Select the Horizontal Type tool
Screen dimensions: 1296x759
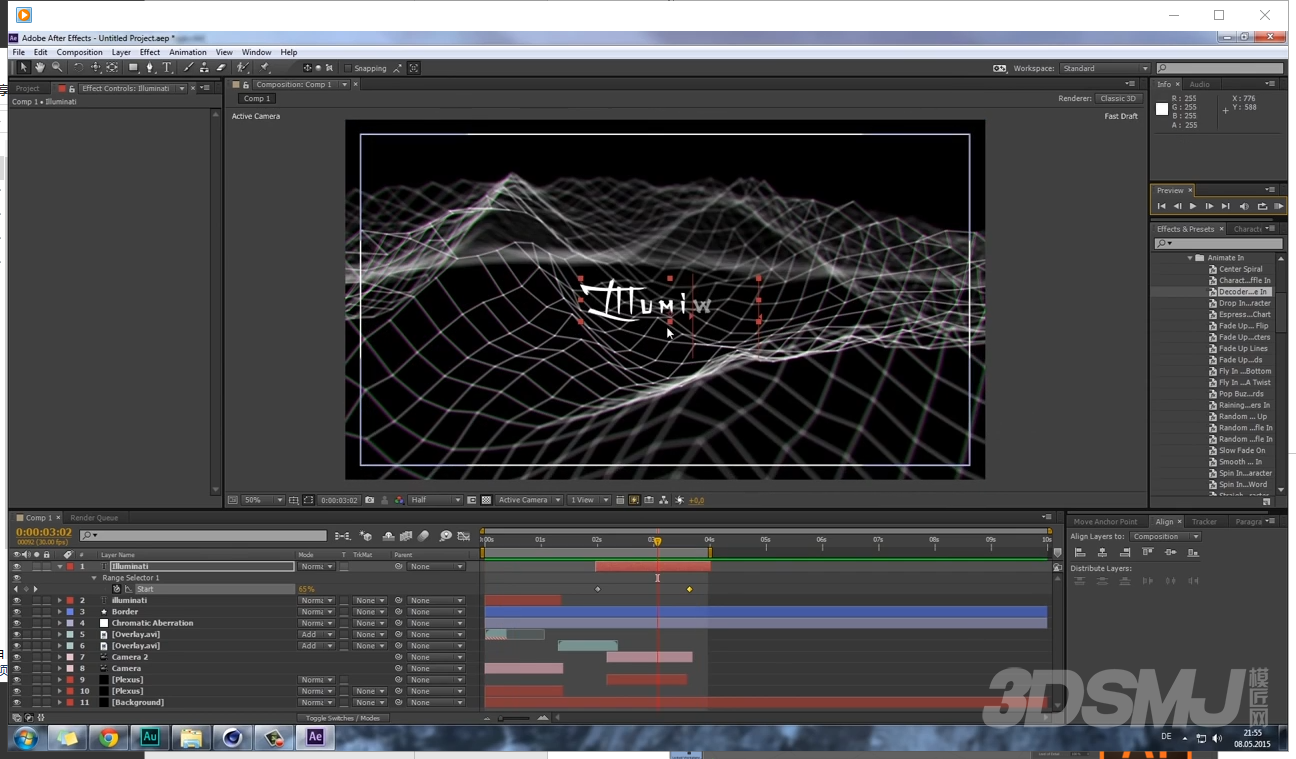pyautogui.click(x=167, y=68)
